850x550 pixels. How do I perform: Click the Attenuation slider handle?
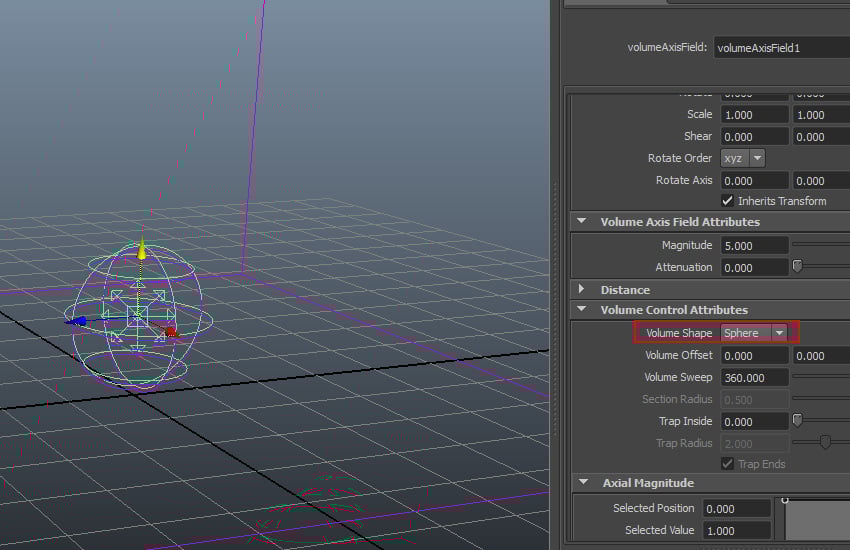[797, 267]
